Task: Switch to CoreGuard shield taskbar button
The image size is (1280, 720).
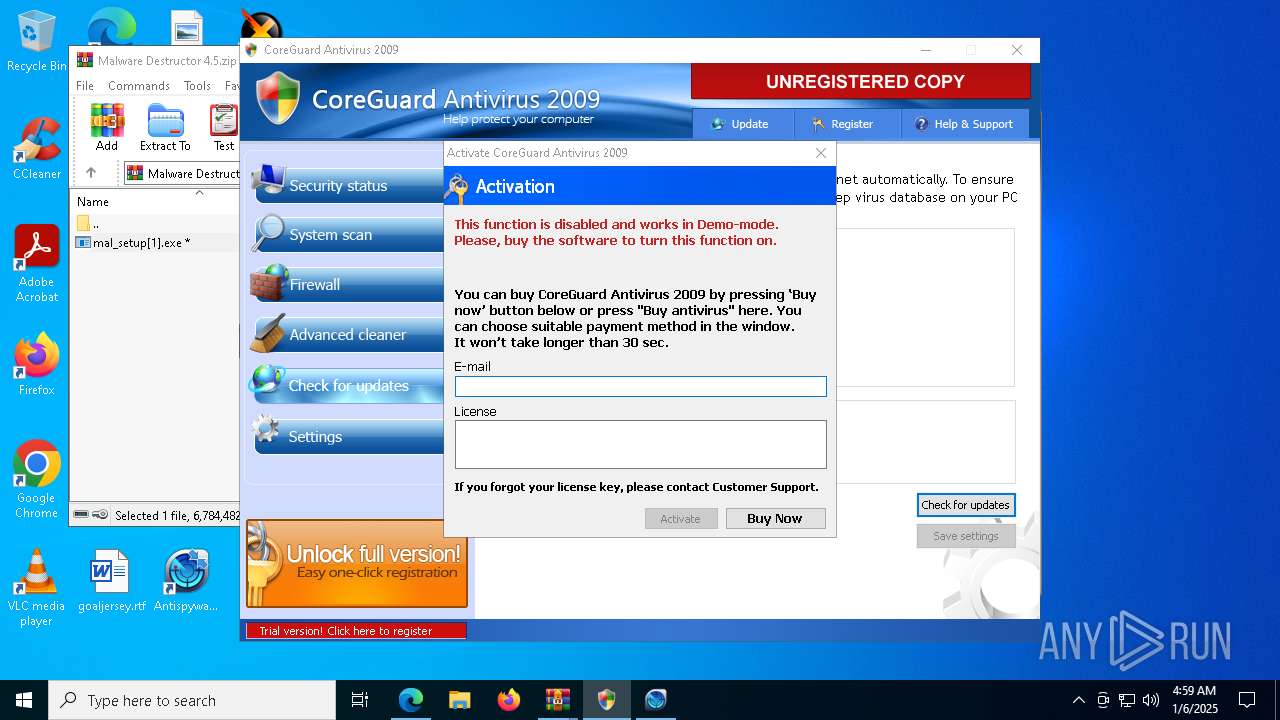Action: (607, 700)
